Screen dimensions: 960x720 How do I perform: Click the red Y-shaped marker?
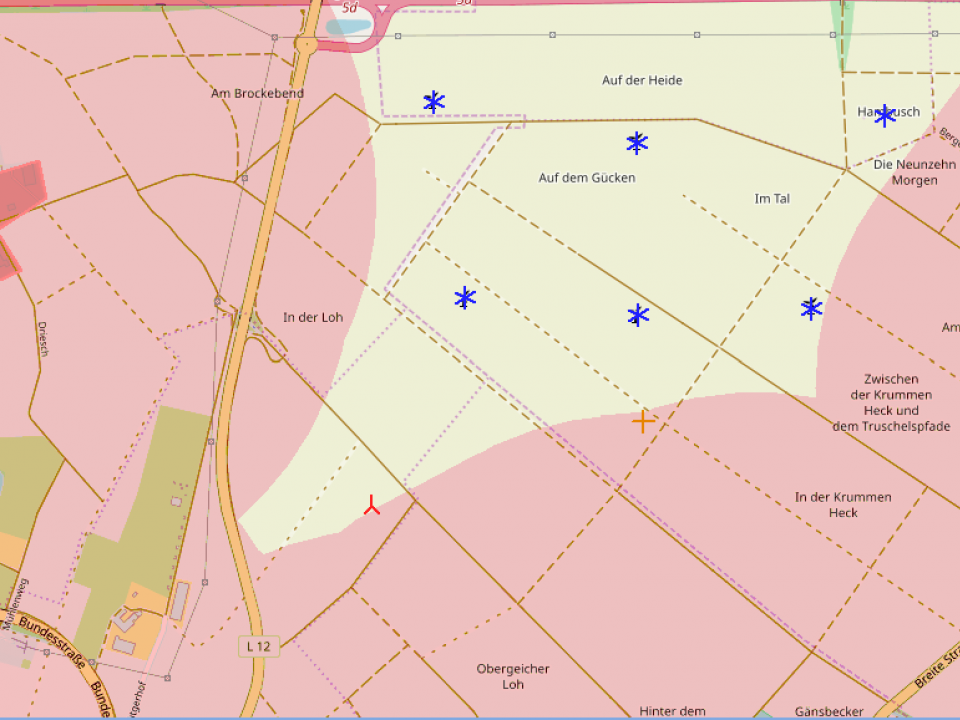(372, 506)
